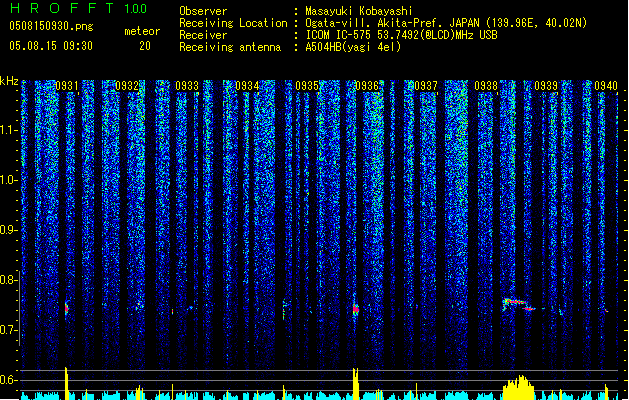Screen dimensions: 629x400
Task: Click the HROFFT title text
Action: (61, 8)
